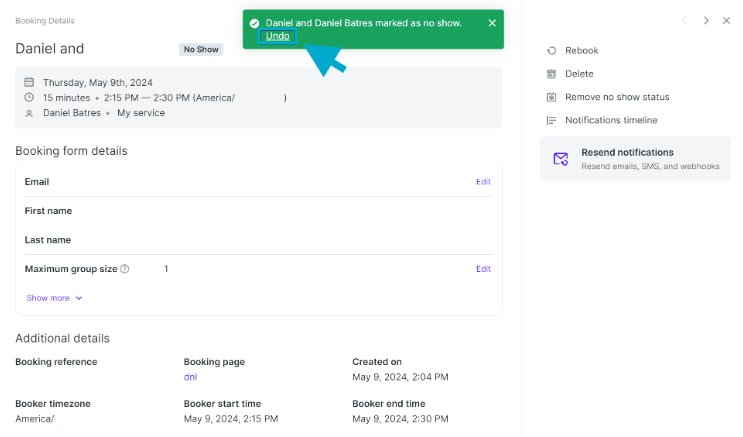Click the No Show status badge
Image resolution: width=743 pixels, height=437 pixels.
point(201,49)
